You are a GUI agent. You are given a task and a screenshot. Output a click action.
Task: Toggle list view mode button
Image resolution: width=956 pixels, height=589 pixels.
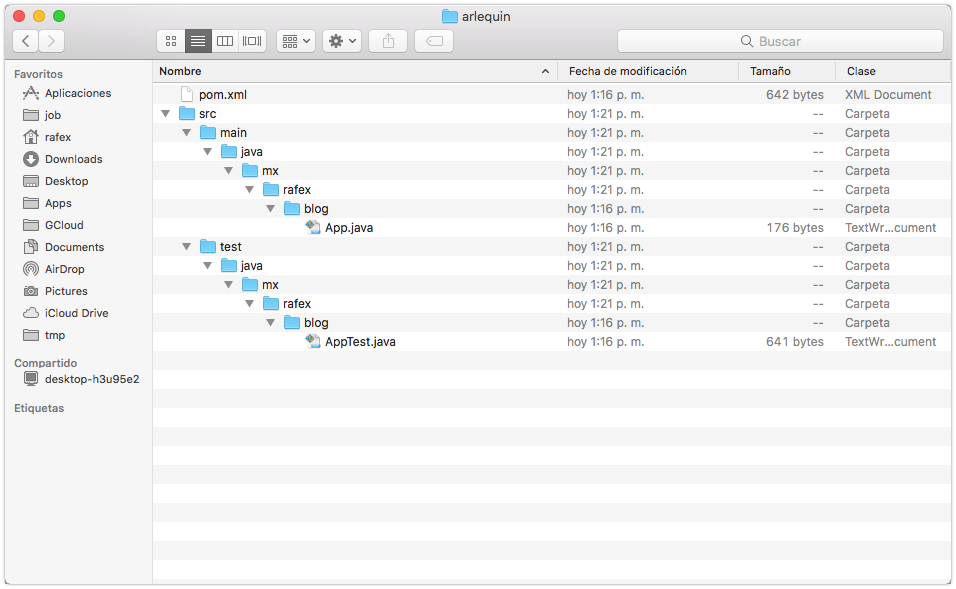[198, 41]
